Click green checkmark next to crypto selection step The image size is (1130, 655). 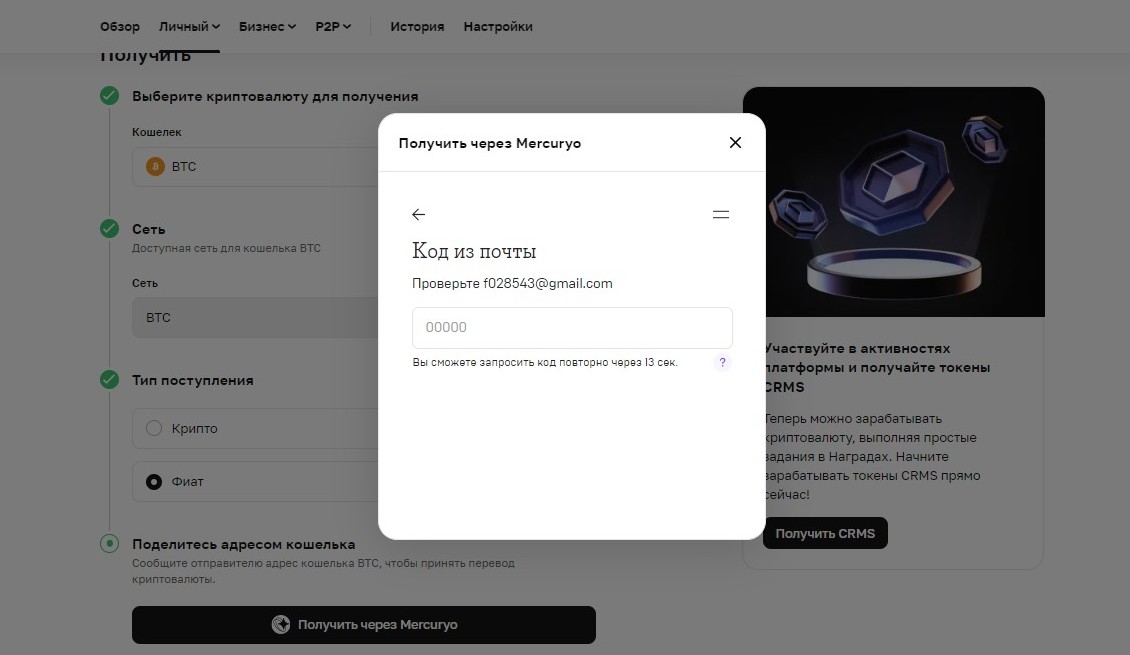[x=110, y=96]
